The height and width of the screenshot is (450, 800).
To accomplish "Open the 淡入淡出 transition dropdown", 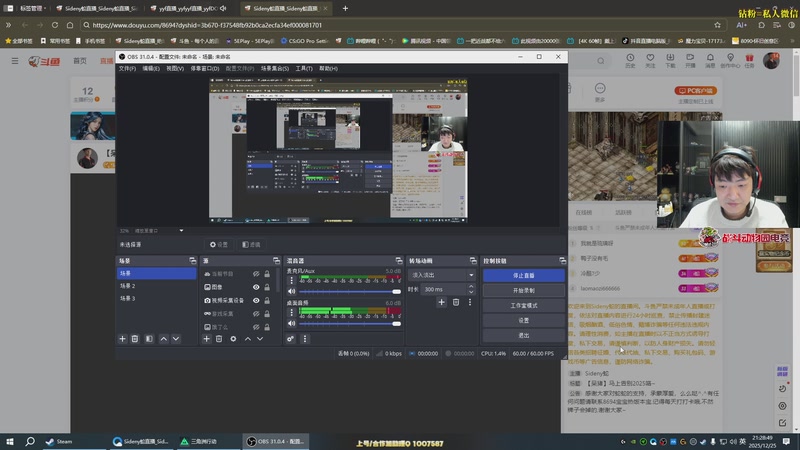I will tap(441, 274).
